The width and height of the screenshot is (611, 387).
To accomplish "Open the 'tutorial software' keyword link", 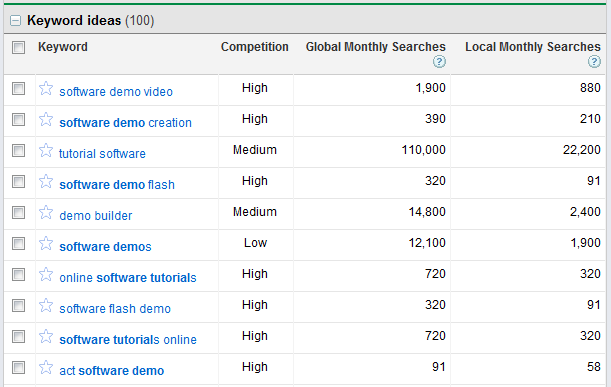I will click(x=102, y=154).
